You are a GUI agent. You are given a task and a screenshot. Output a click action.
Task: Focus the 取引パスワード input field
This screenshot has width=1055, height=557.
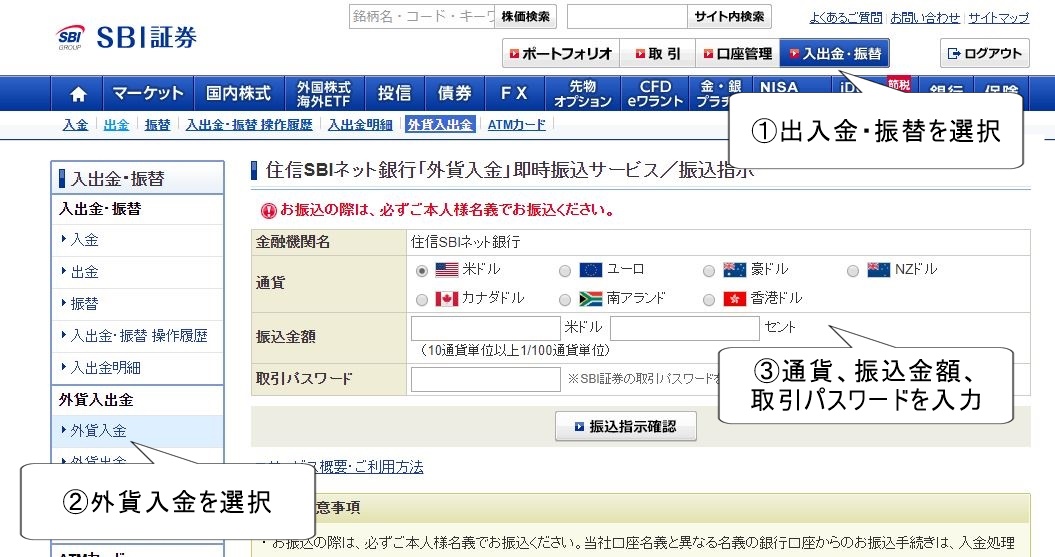point(486,379)
